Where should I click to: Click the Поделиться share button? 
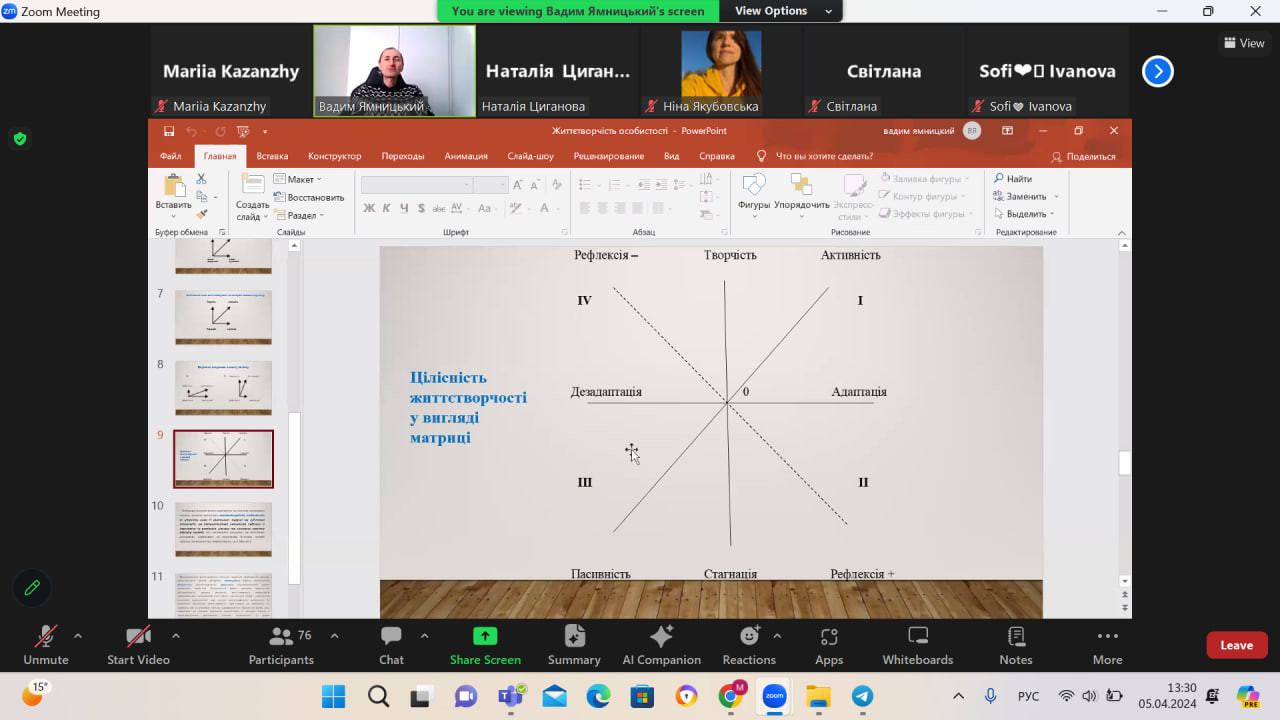coord(1083,156)
